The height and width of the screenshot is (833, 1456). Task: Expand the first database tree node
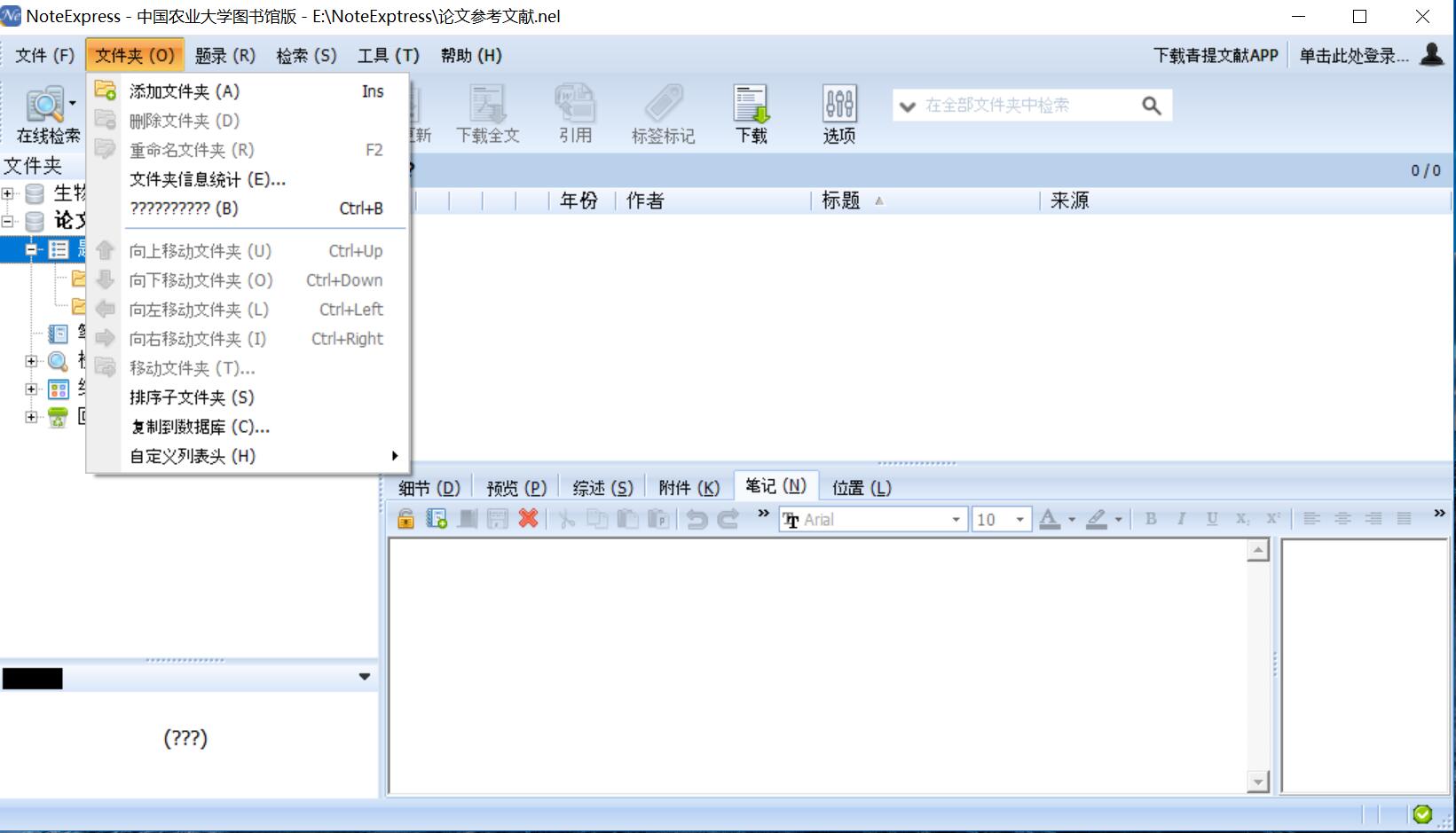(7, 193)
